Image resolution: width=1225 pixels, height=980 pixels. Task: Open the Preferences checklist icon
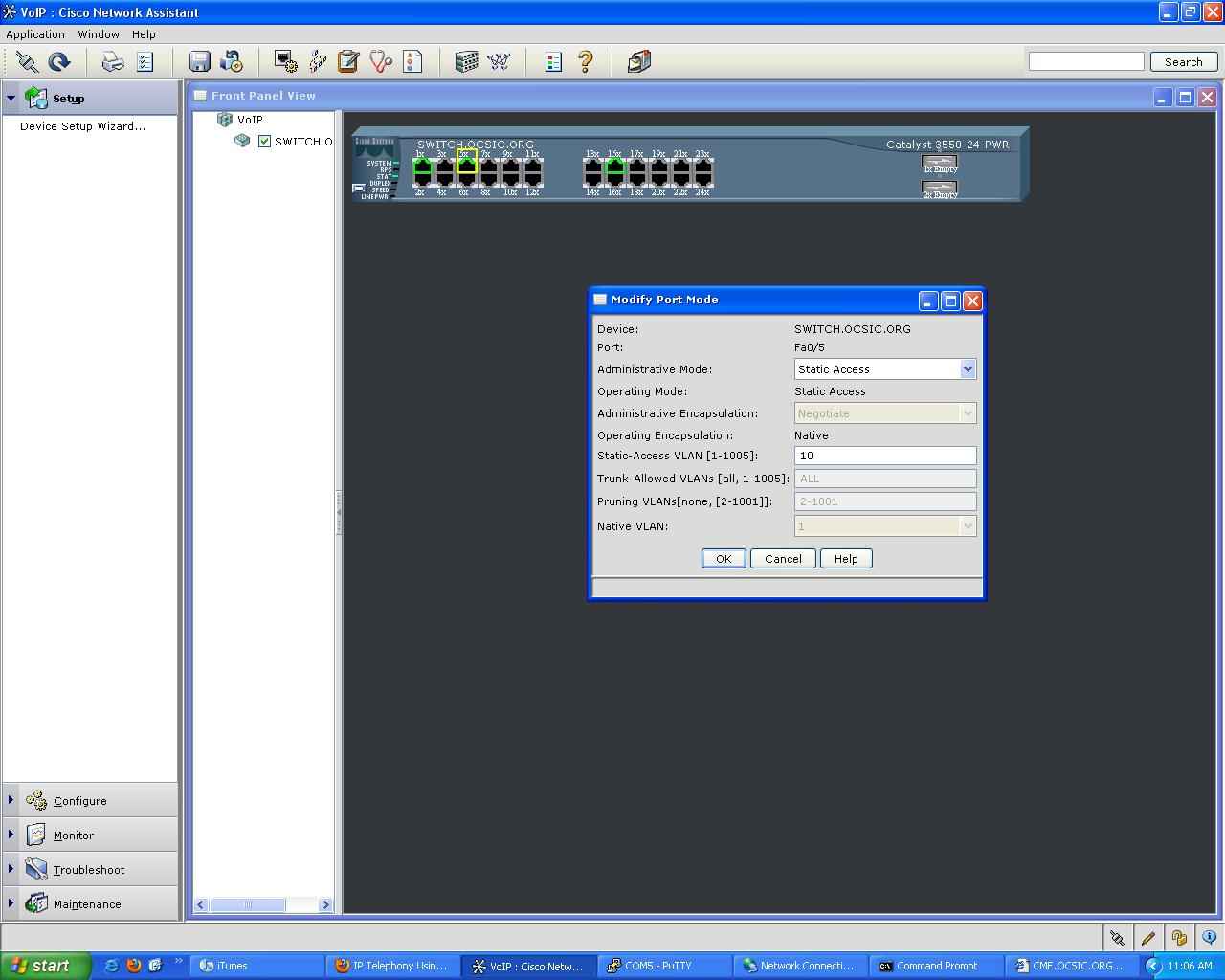[145, 62]
